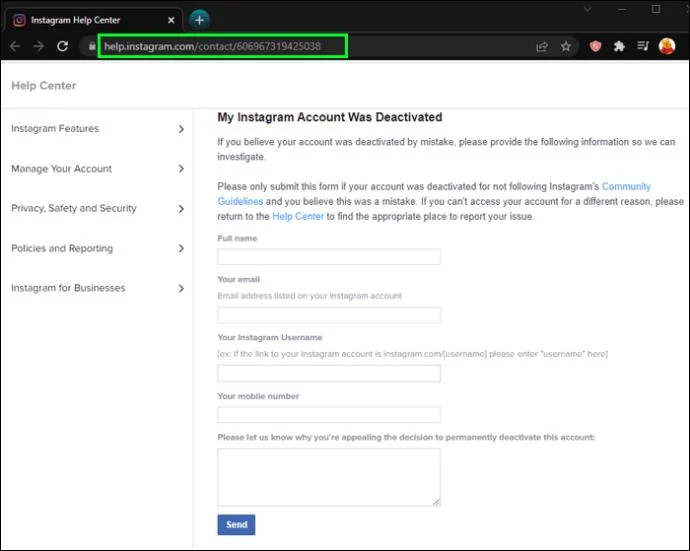Open a new tab with the plus button

point(199,20)
